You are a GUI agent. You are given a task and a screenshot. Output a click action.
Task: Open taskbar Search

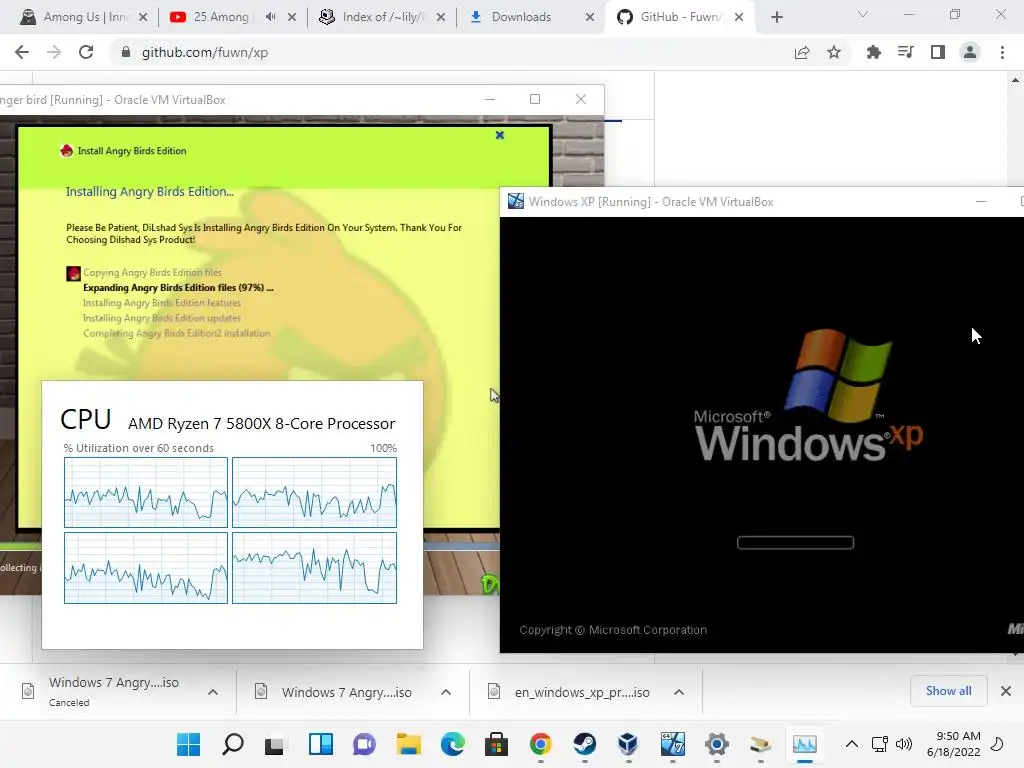[232, 744]
